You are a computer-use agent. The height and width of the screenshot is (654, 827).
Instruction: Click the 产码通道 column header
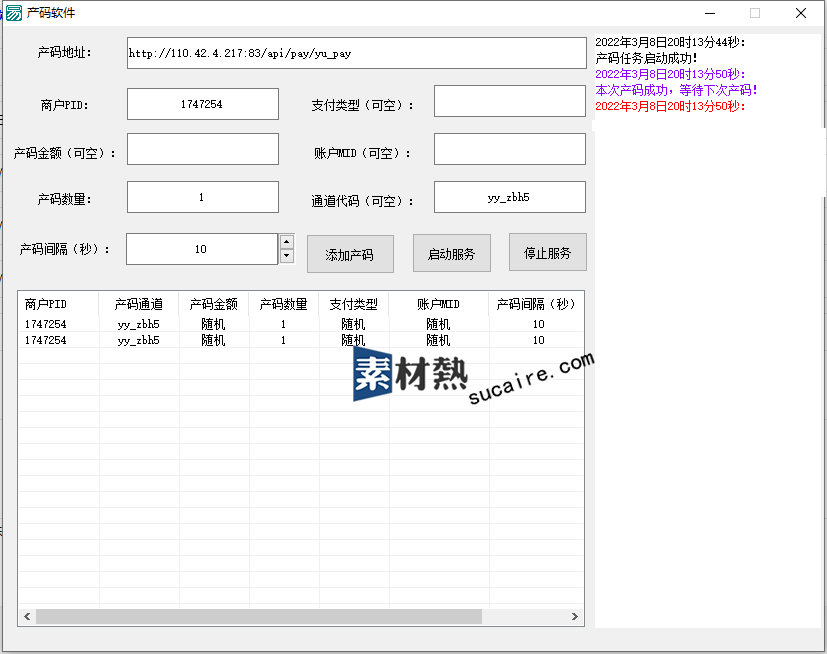click(139, 304)
